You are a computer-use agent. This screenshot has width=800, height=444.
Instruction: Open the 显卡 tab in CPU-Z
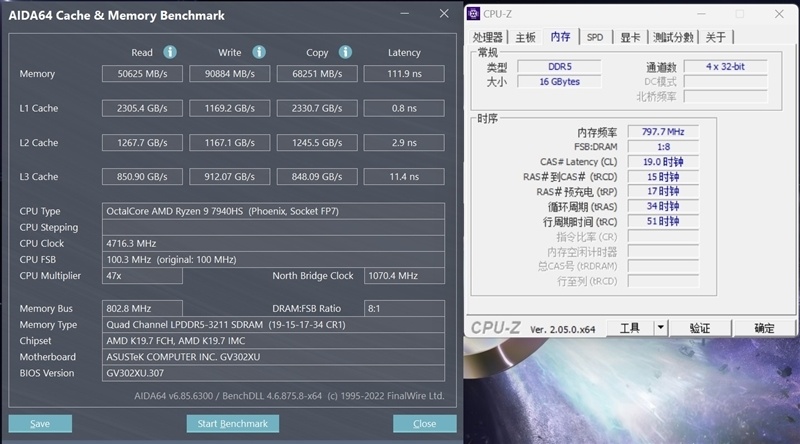[x=630, y=37]
